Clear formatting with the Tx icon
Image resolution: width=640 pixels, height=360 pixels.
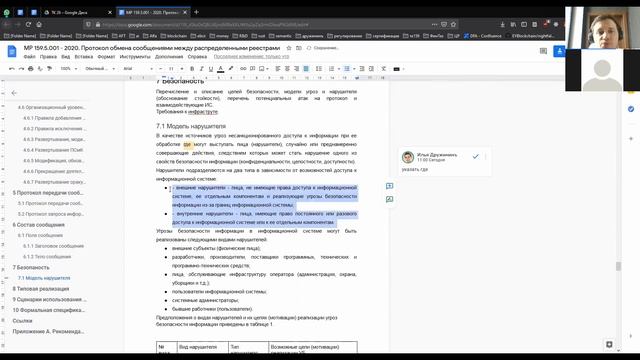click(x=384, y=69)
